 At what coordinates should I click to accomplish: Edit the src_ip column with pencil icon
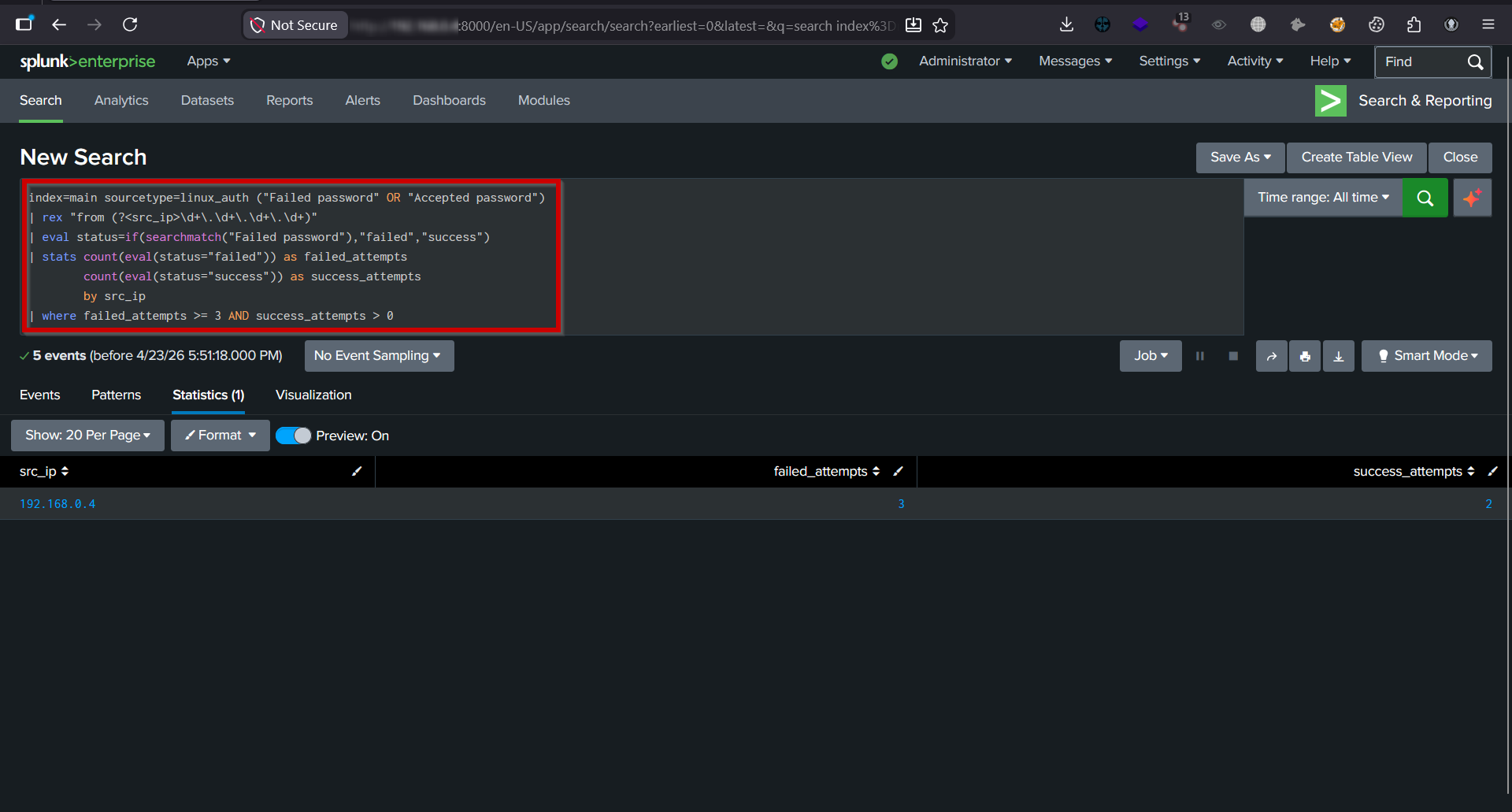pos(357,472)
